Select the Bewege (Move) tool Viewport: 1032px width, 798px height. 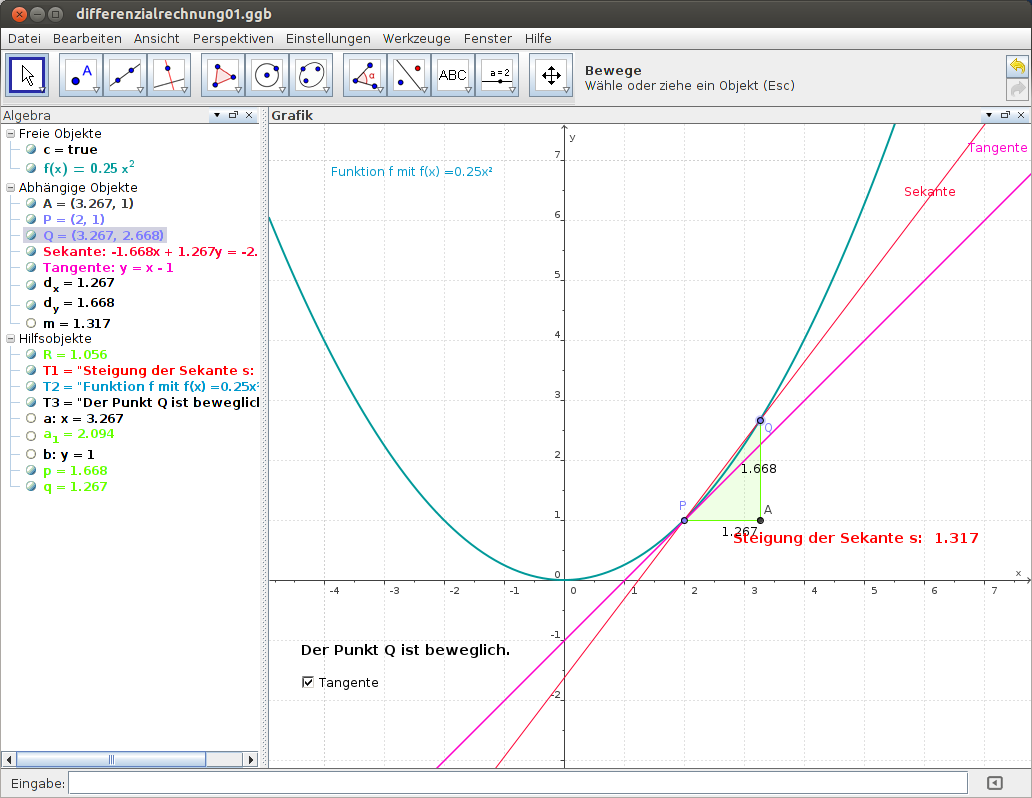(x=27, y=75)
